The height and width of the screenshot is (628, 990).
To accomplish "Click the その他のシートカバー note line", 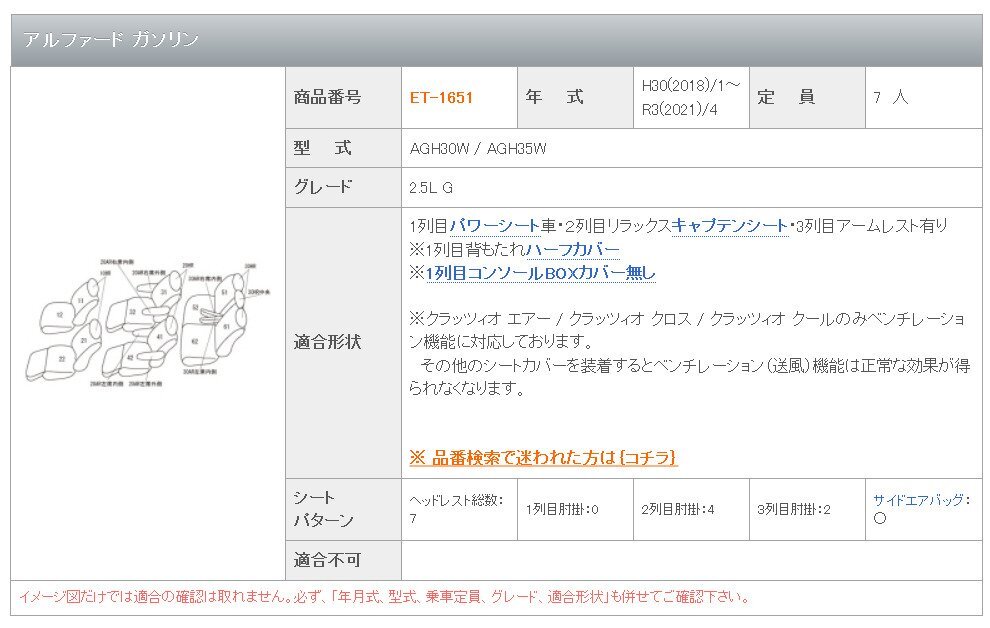I will coord(689,377).
